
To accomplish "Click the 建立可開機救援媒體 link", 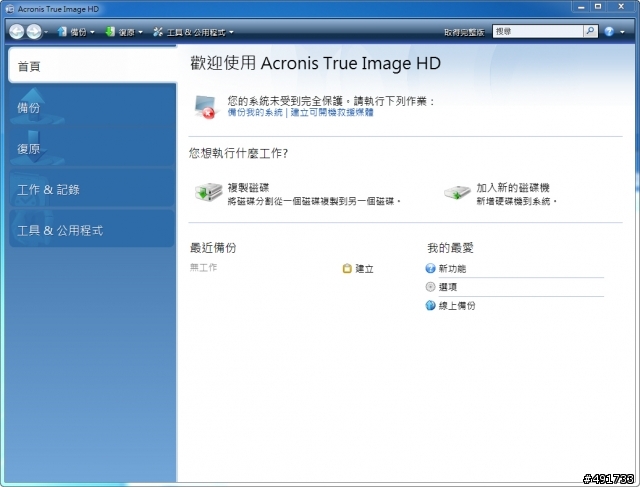I will (x=332, y=112).
